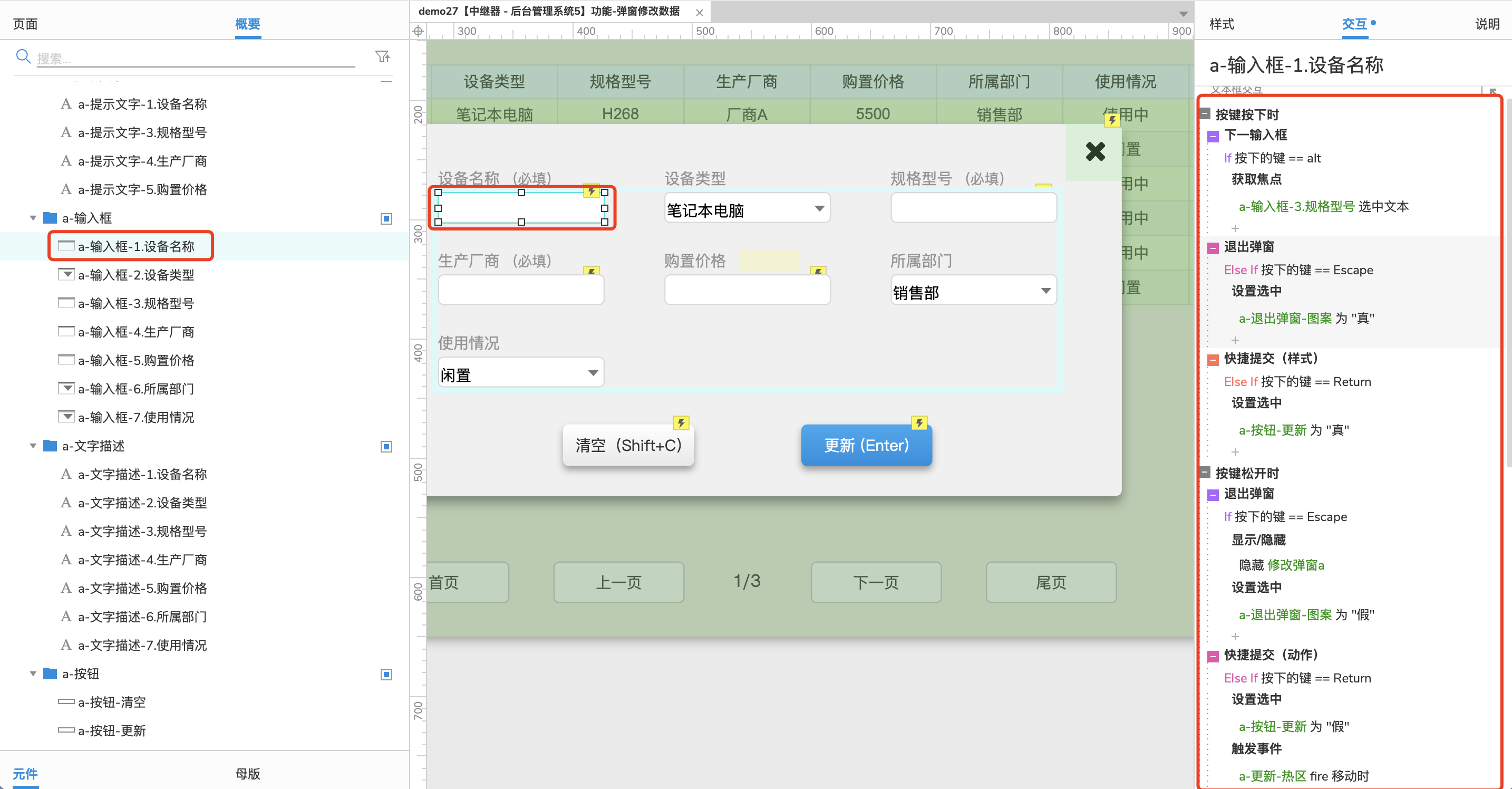This screenshot has height=789, width=1512.
Task: Click the ruler origin crosshair icon
Action: pos(418,31)
